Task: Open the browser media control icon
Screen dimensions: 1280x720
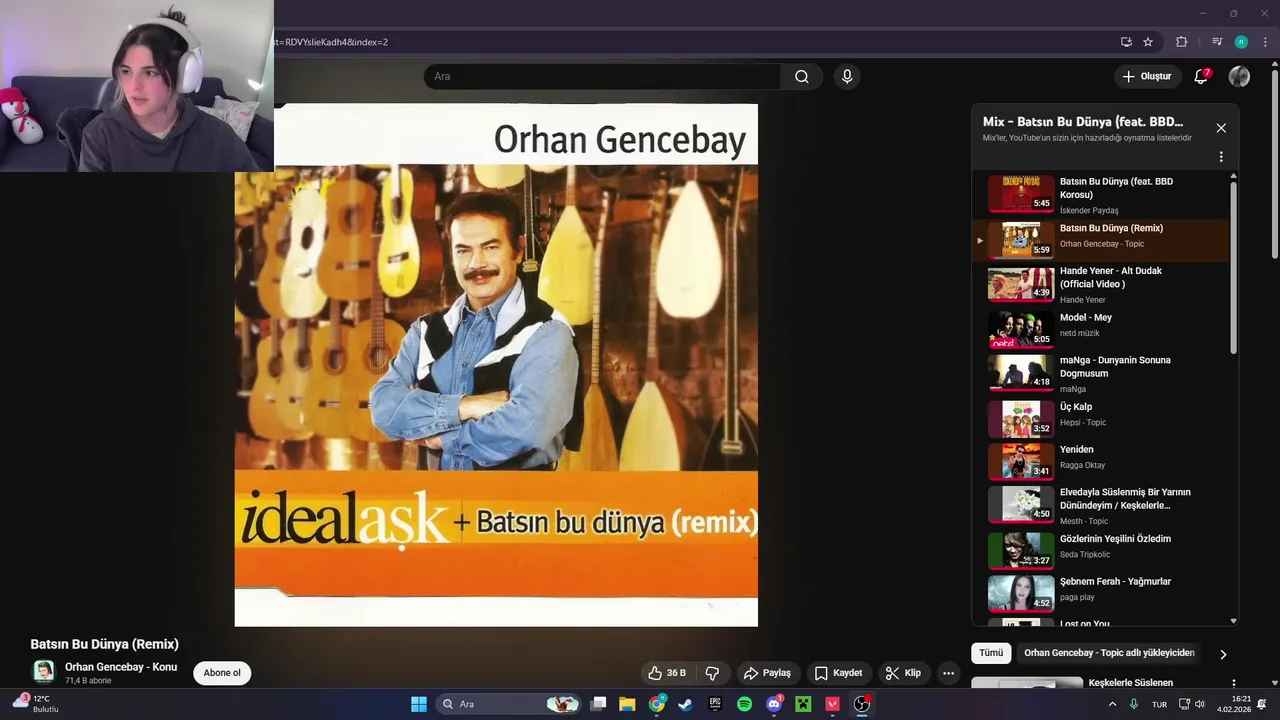Action: [1217, 42]
